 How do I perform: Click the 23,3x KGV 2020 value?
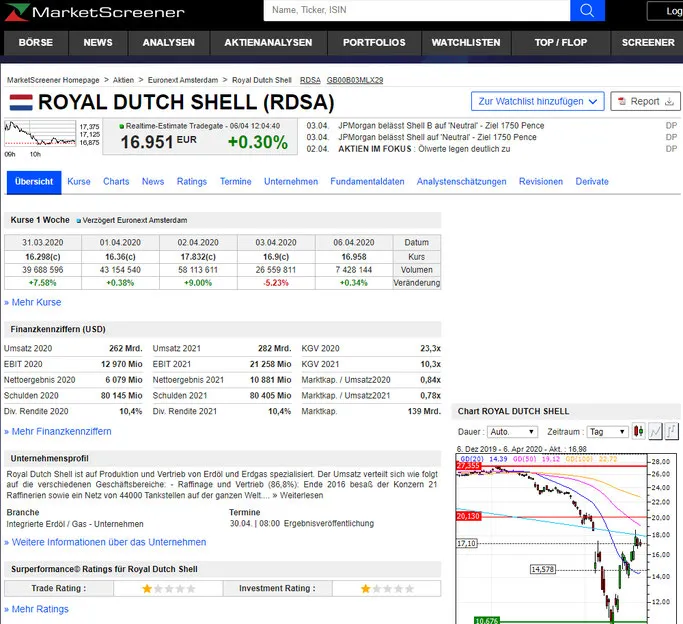430,348
